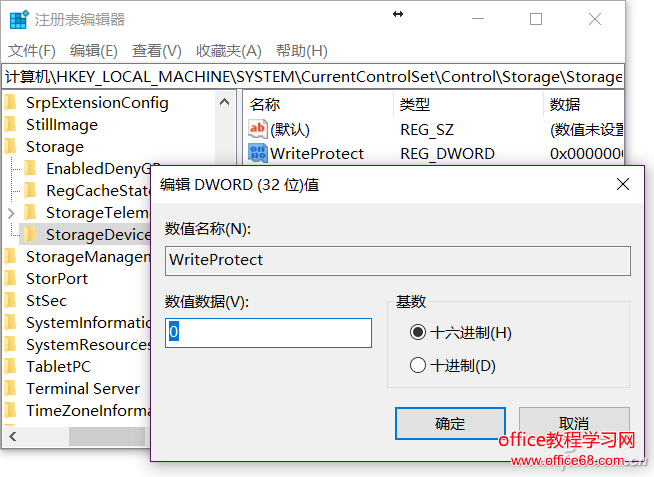Open the 查看(V) view menu
Viewport: 654px width, 477px height.
click(x=157, y=50)
